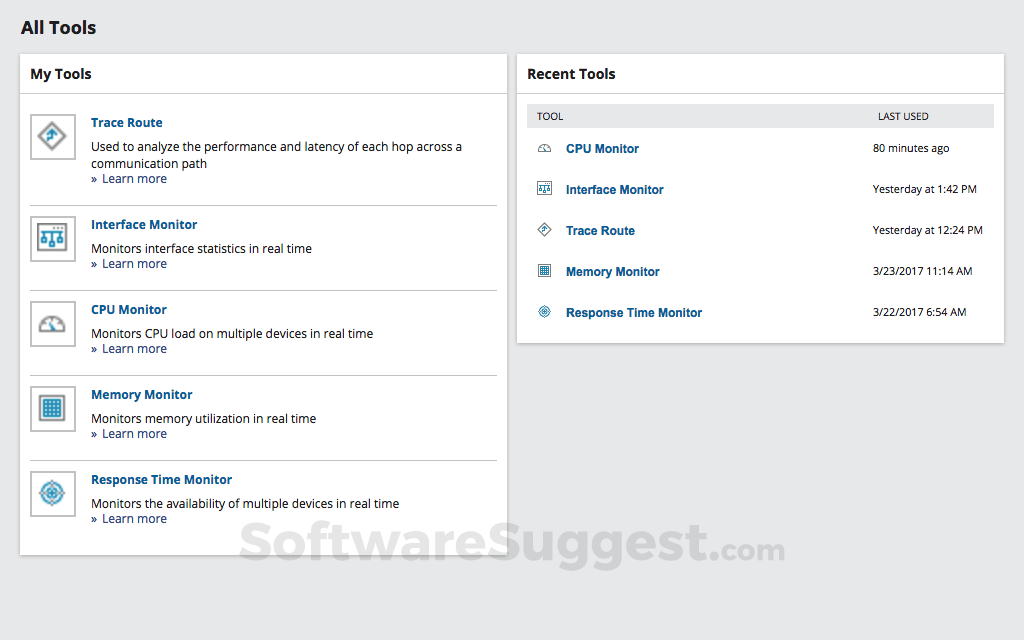This screenshot has width=1024, height=640.
Task: Open the Trace Route title link in My Tools
Action: click(127, 123)
